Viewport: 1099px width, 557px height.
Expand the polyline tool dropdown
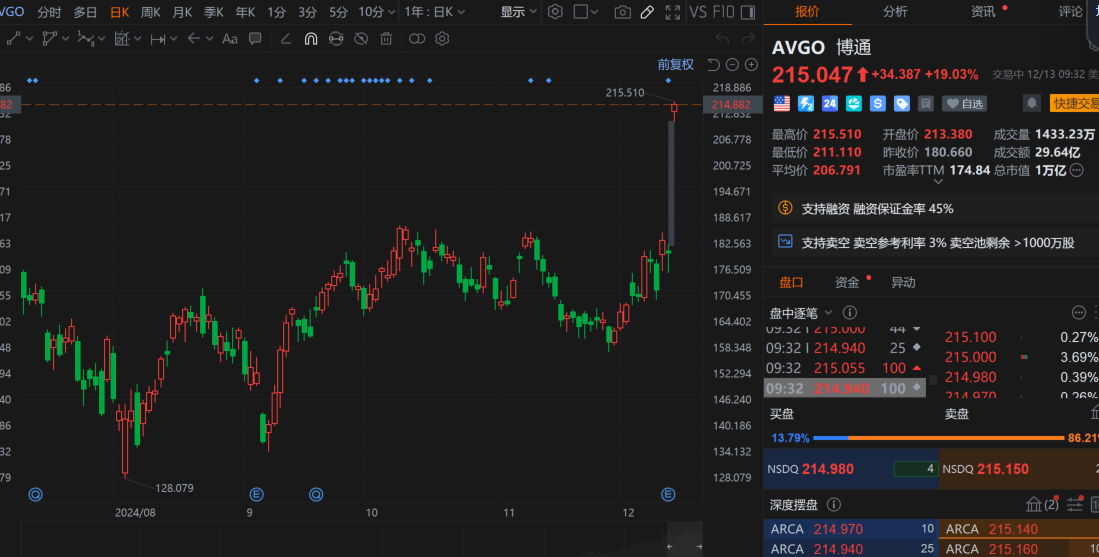66,39
